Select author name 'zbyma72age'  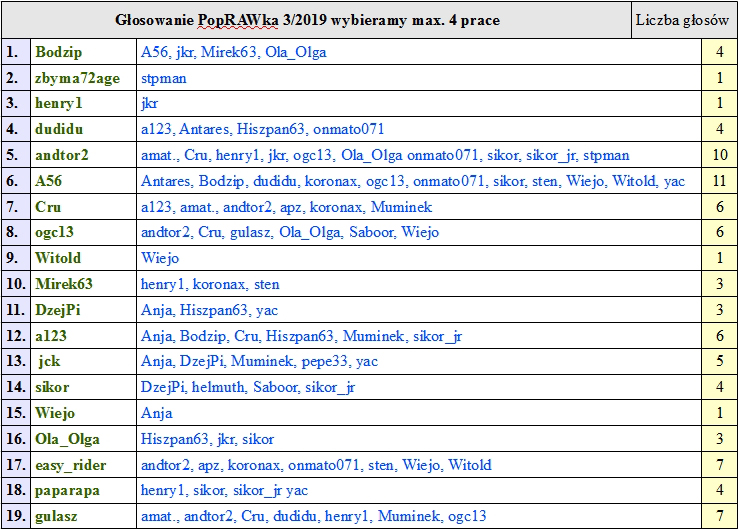pos(77,78)
